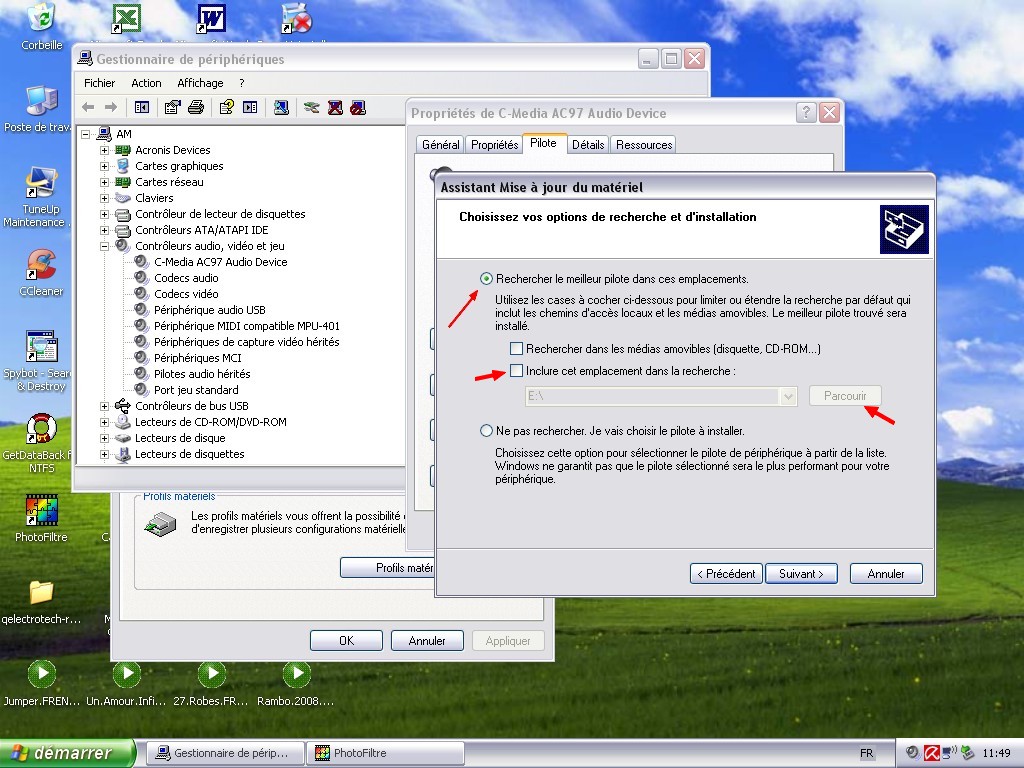This screenshot has width=1024, height=768.
Task: Select 'Ne pas rechercher' radio button
Action: pos(486,431)
